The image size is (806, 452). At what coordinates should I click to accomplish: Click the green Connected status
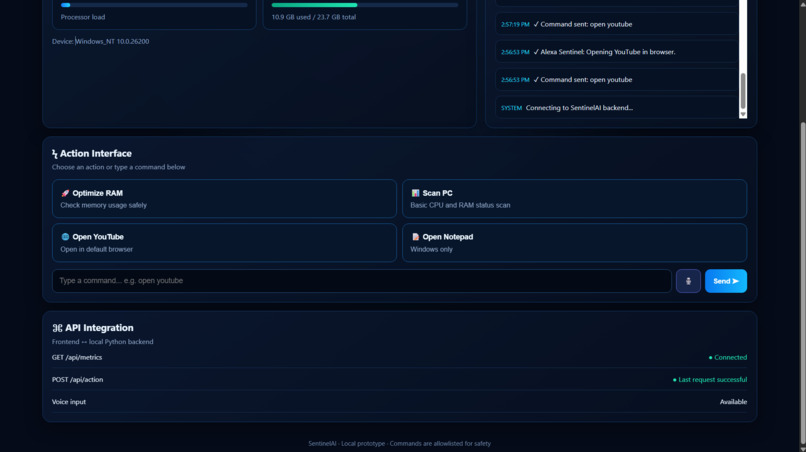pos(728,357)
